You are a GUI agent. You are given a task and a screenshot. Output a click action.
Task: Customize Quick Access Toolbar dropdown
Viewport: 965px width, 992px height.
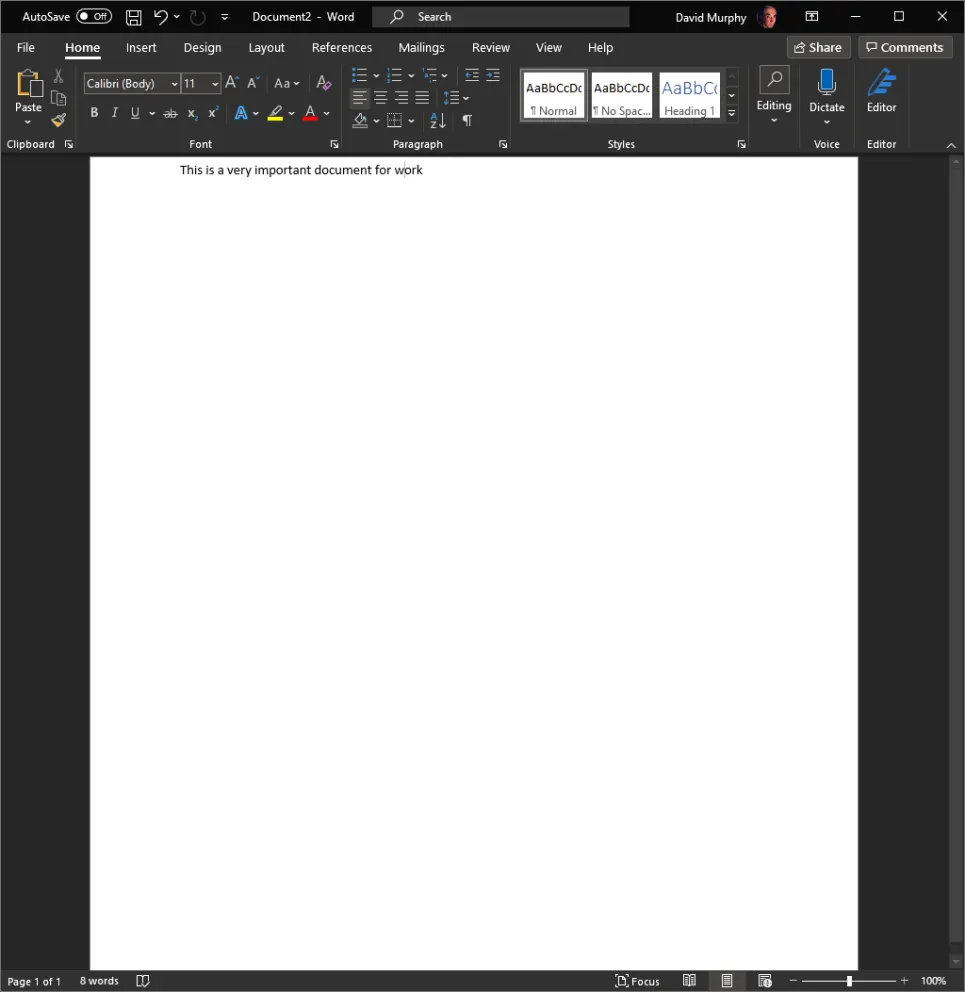click(224, 17)
